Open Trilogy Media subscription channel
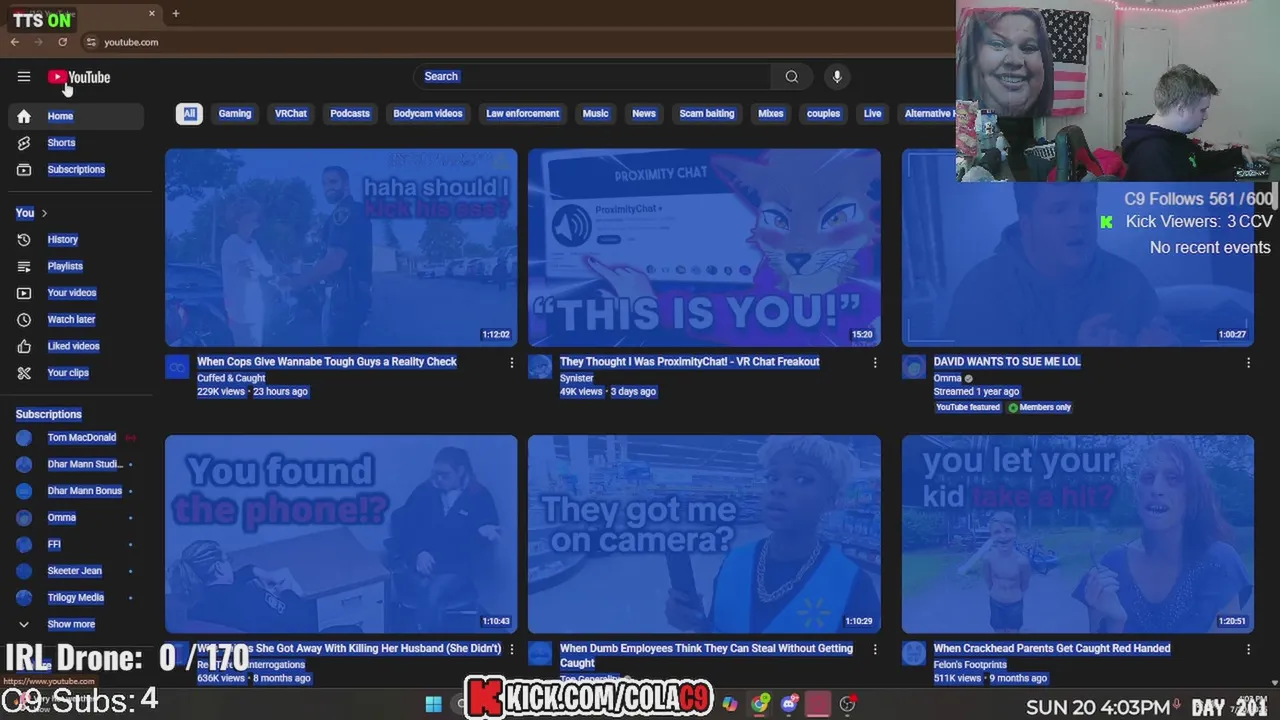 (76, 598)
